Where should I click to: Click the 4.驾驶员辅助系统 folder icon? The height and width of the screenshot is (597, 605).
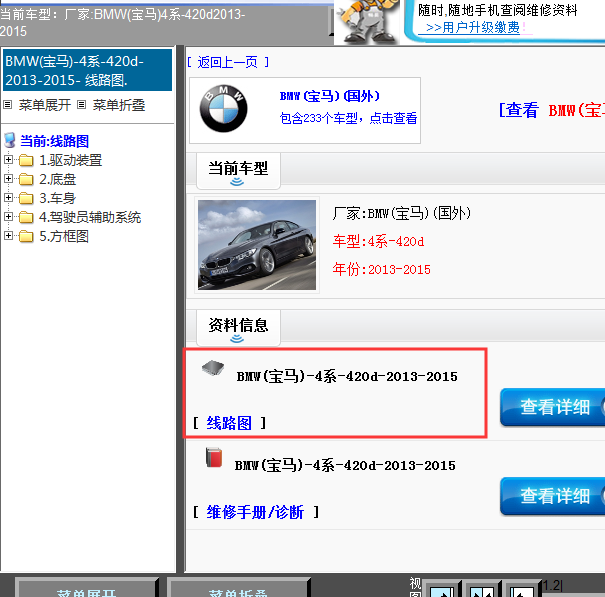tap(26, 217)
